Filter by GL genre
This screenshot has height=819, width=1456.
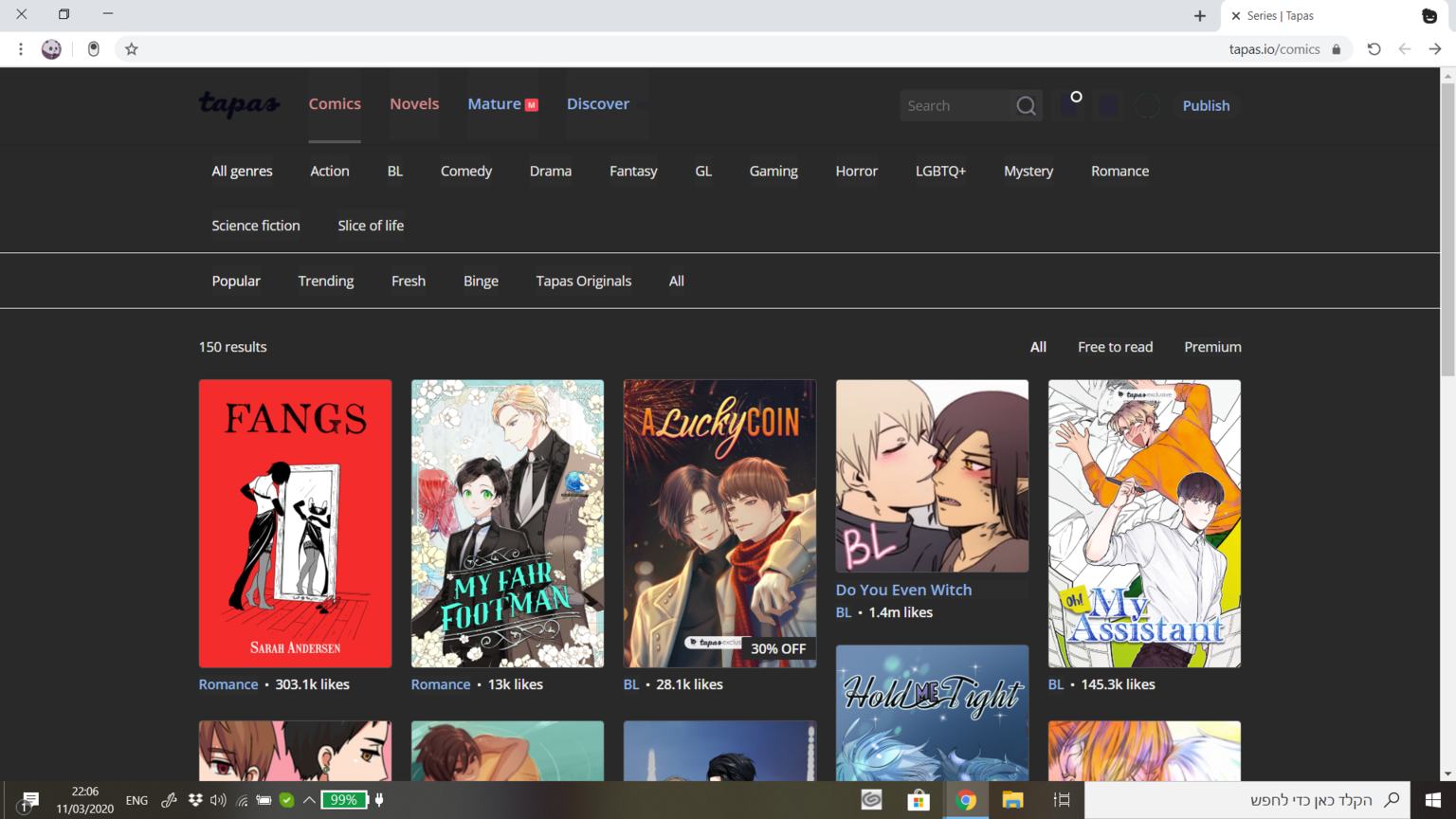tap(703, 172)
